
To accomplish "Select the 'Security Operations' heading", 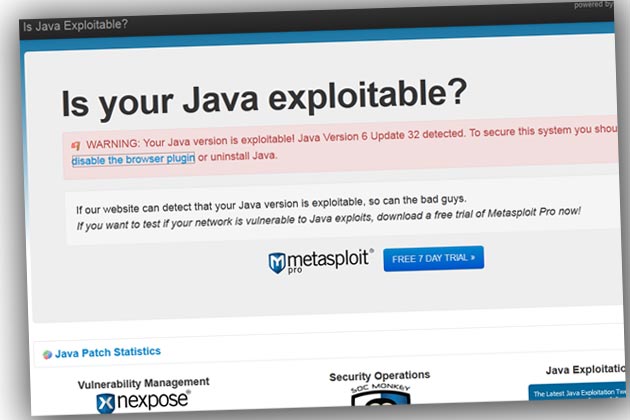I will pos(379,376).
